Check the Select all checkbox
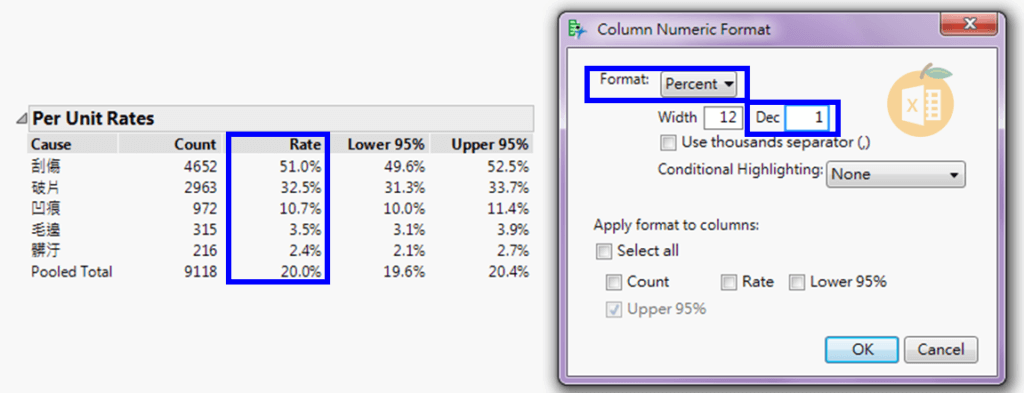 coord(604,251)
